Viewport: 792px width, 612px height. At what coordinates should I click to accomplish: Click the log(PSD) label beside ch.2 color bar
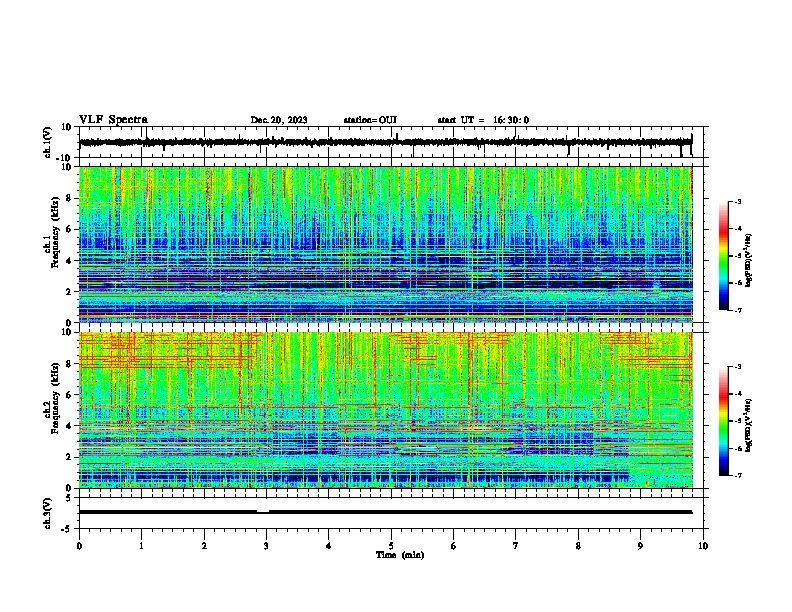tap(749, 425)
